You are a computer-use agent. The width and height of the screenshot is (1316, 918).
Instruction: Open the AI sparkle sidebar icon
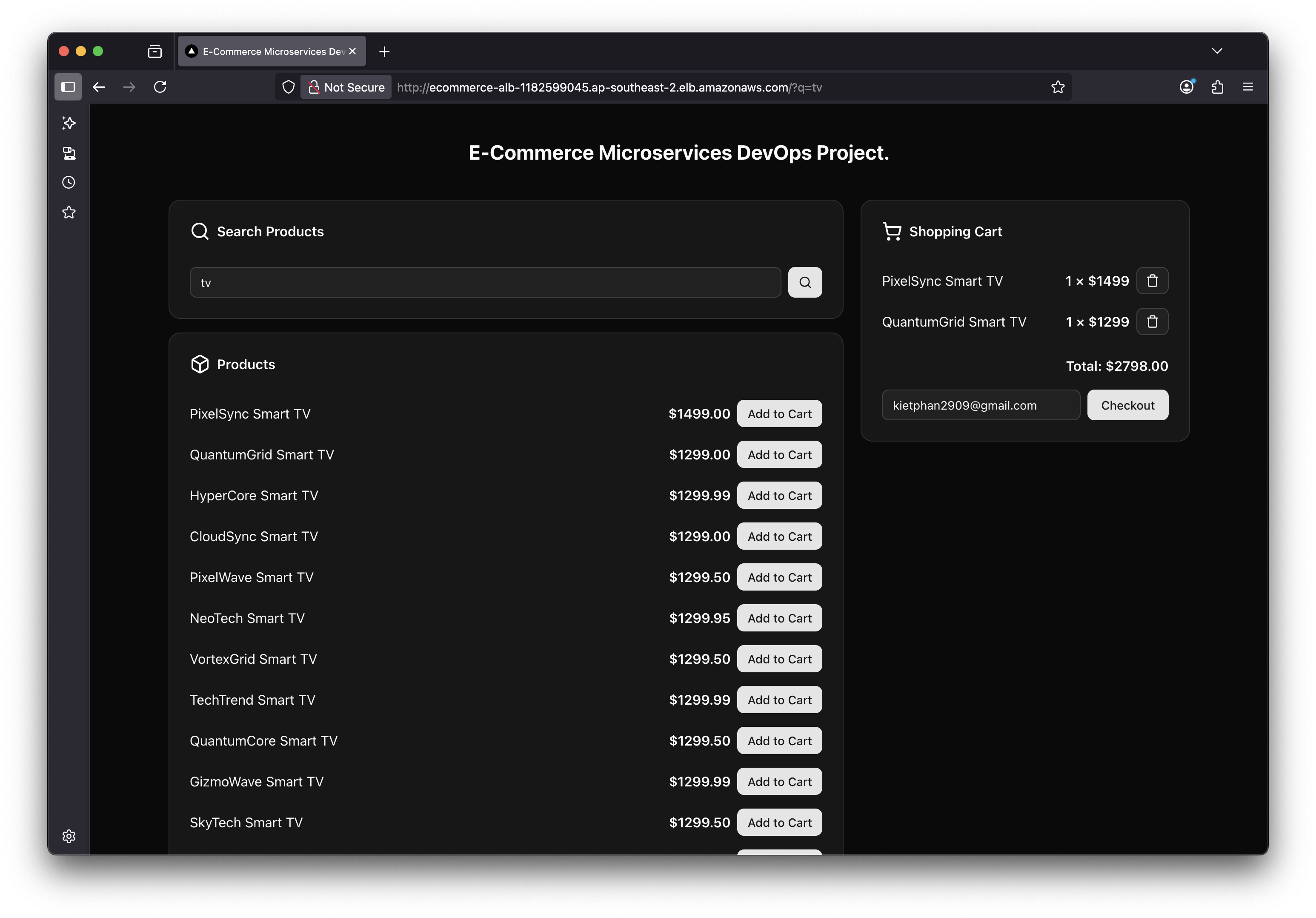pos(69,123)
